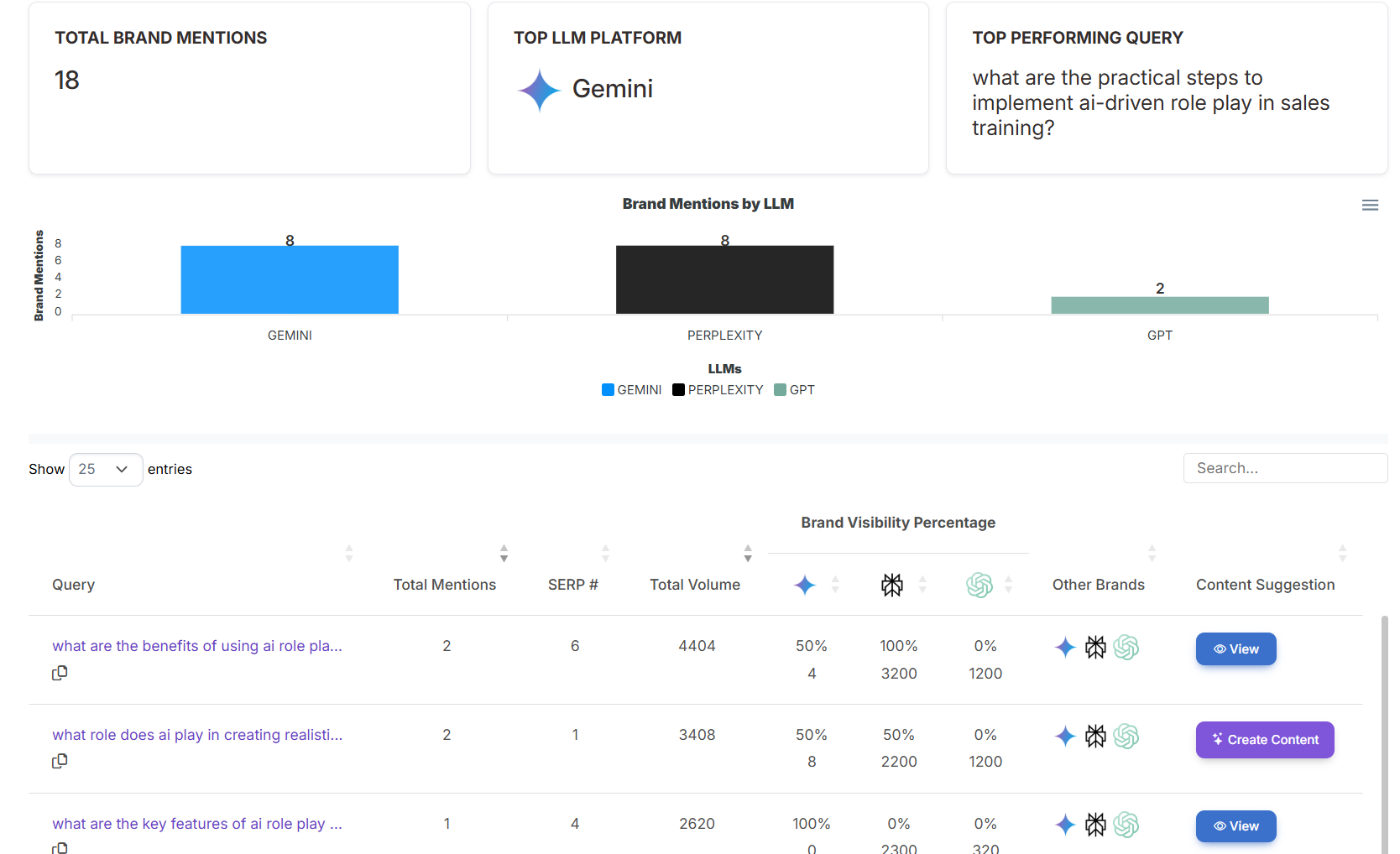Sort table by Total Volume column
This screenshot has width=1400, height=854.
coord(747,554)
